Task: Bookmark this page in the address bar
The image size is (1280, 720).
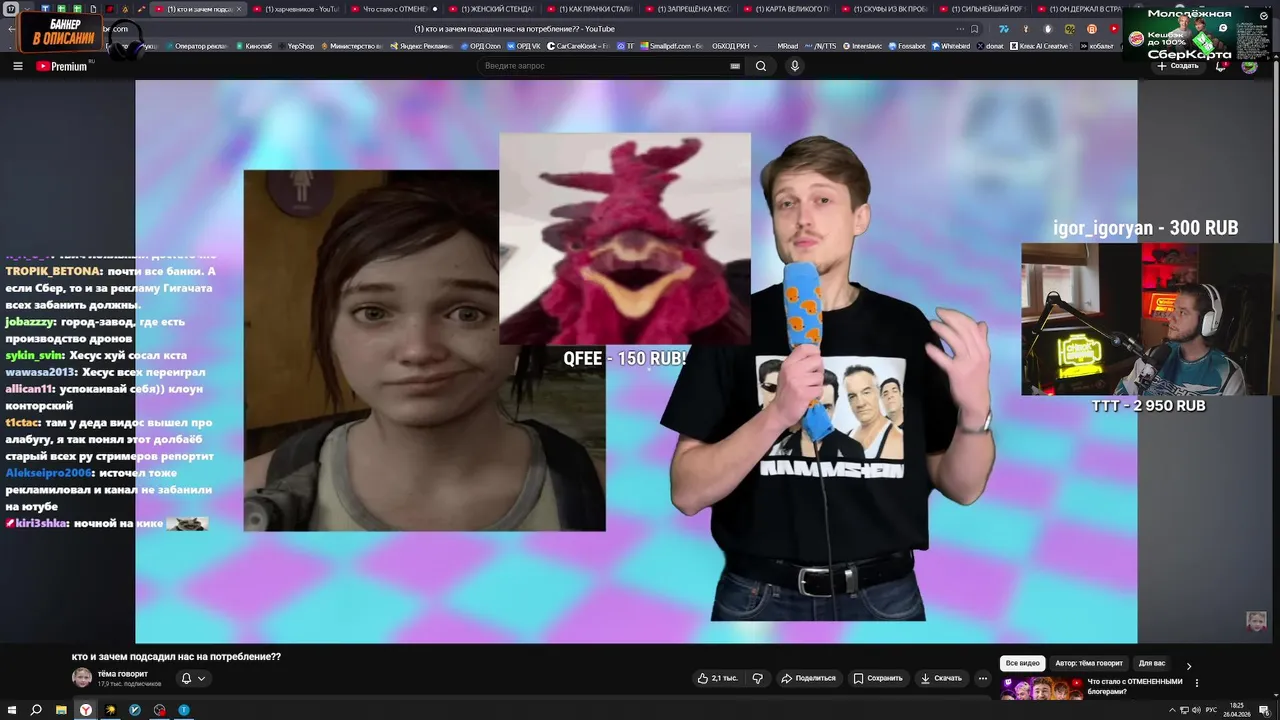Action: pyautogui.click(x=975, y=29)
